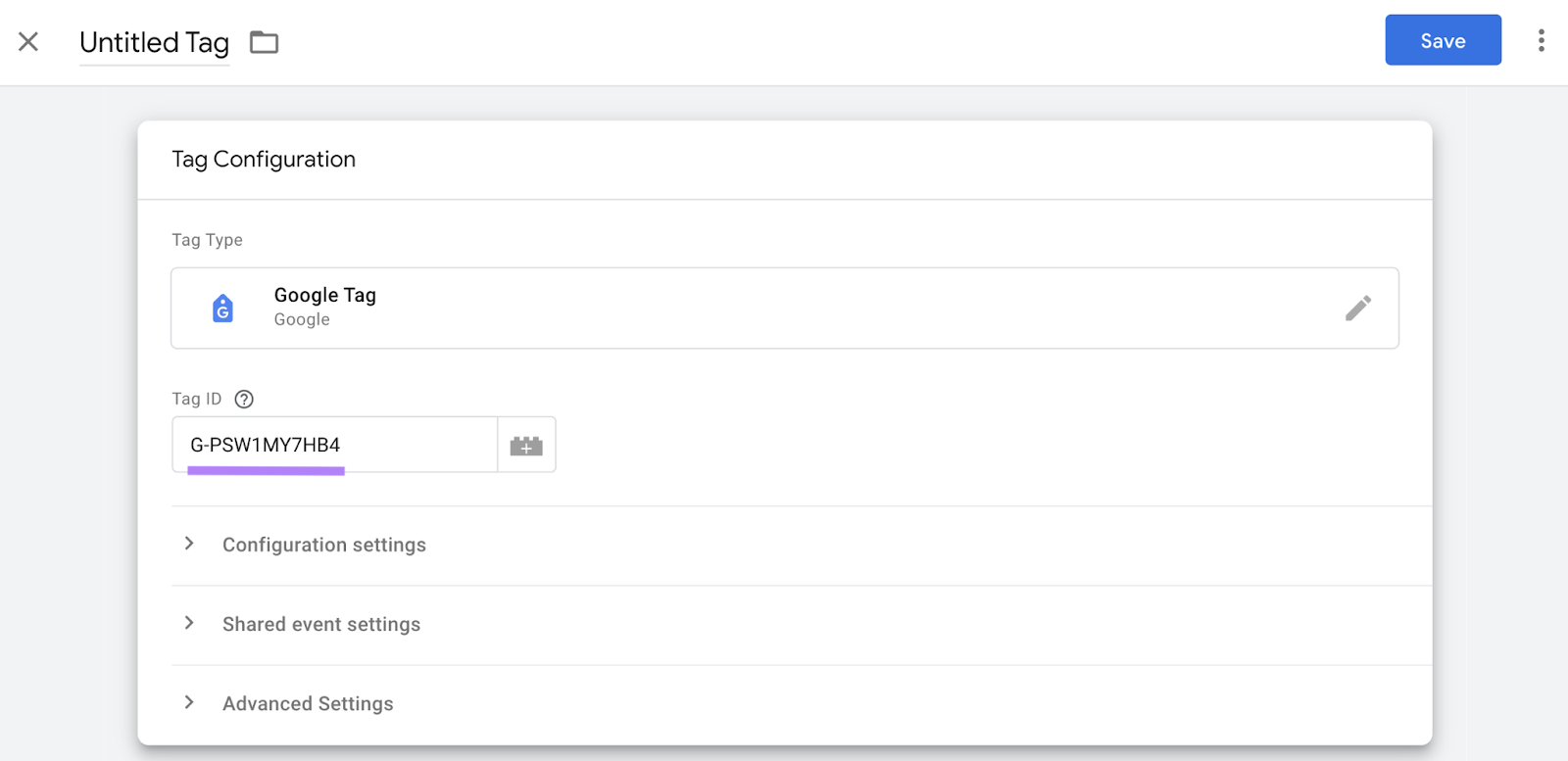Expand the Advanced Settings section
This screenshot has height=761, width=1568.
click(x=307, y=703)
